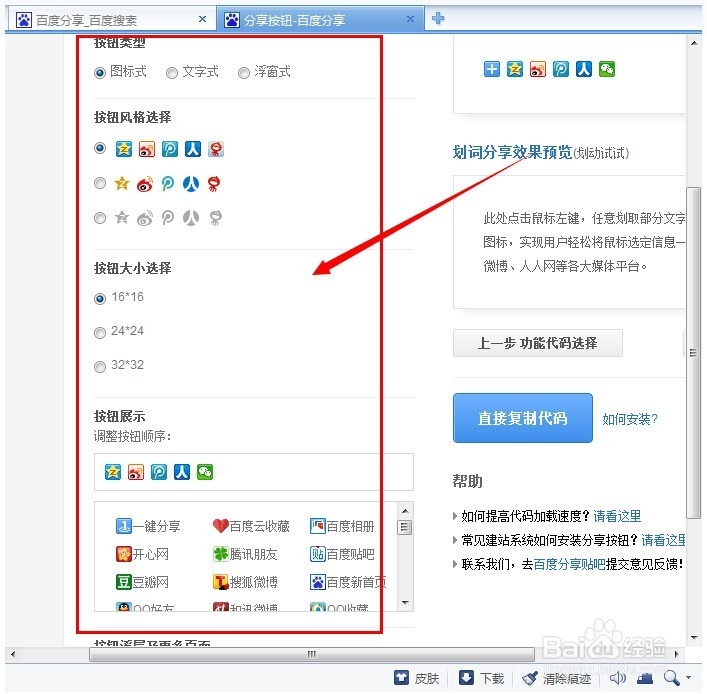
Task: Open 百度分享贴吧 link
Action: (x=569, y=564)
